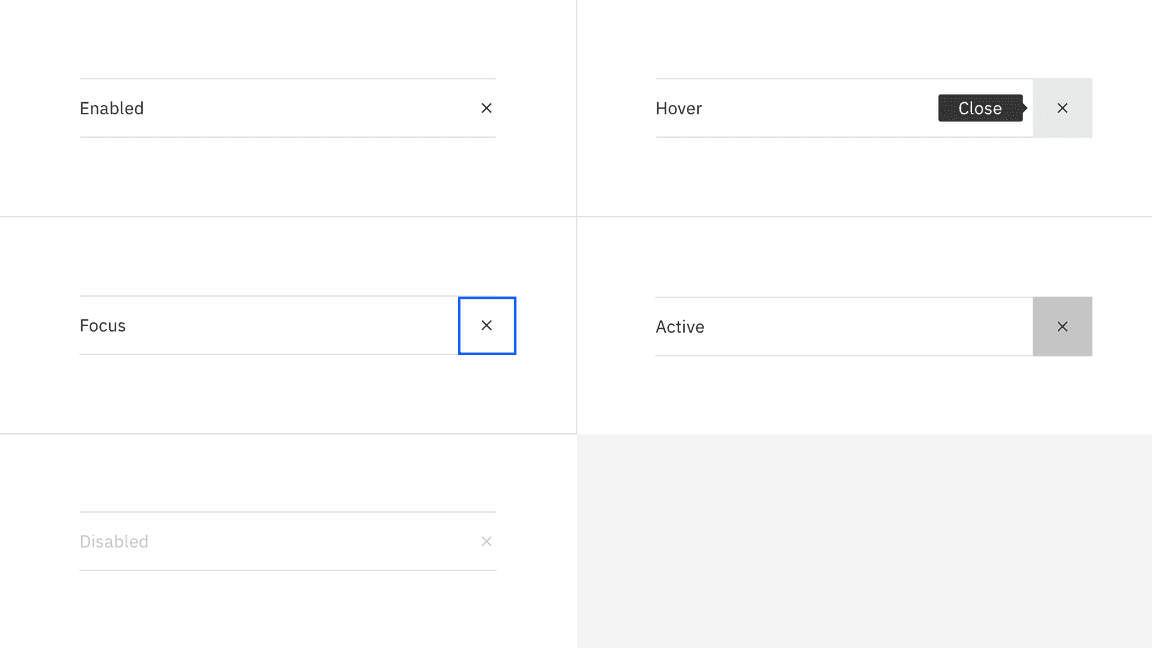Click the dimmed clear icon in Disabled field
The image size is (1152, 648).
coord(486,541)
